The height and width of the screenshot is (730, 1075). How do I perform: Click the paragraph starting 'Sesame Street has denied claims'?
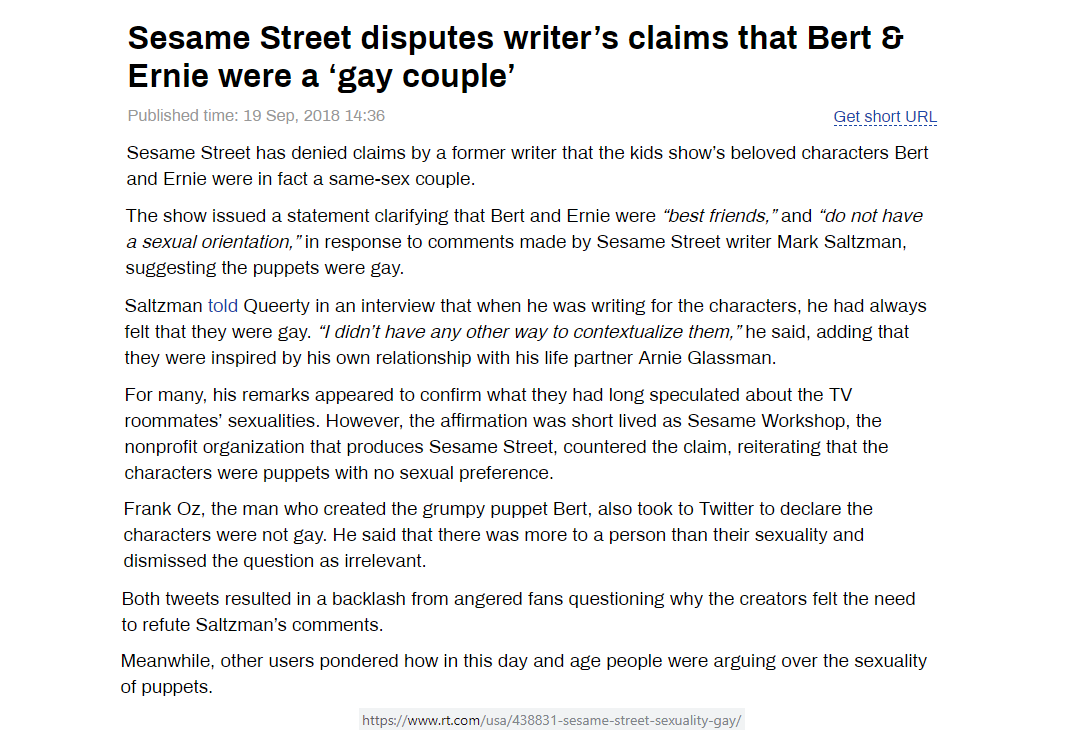(527, 166)
